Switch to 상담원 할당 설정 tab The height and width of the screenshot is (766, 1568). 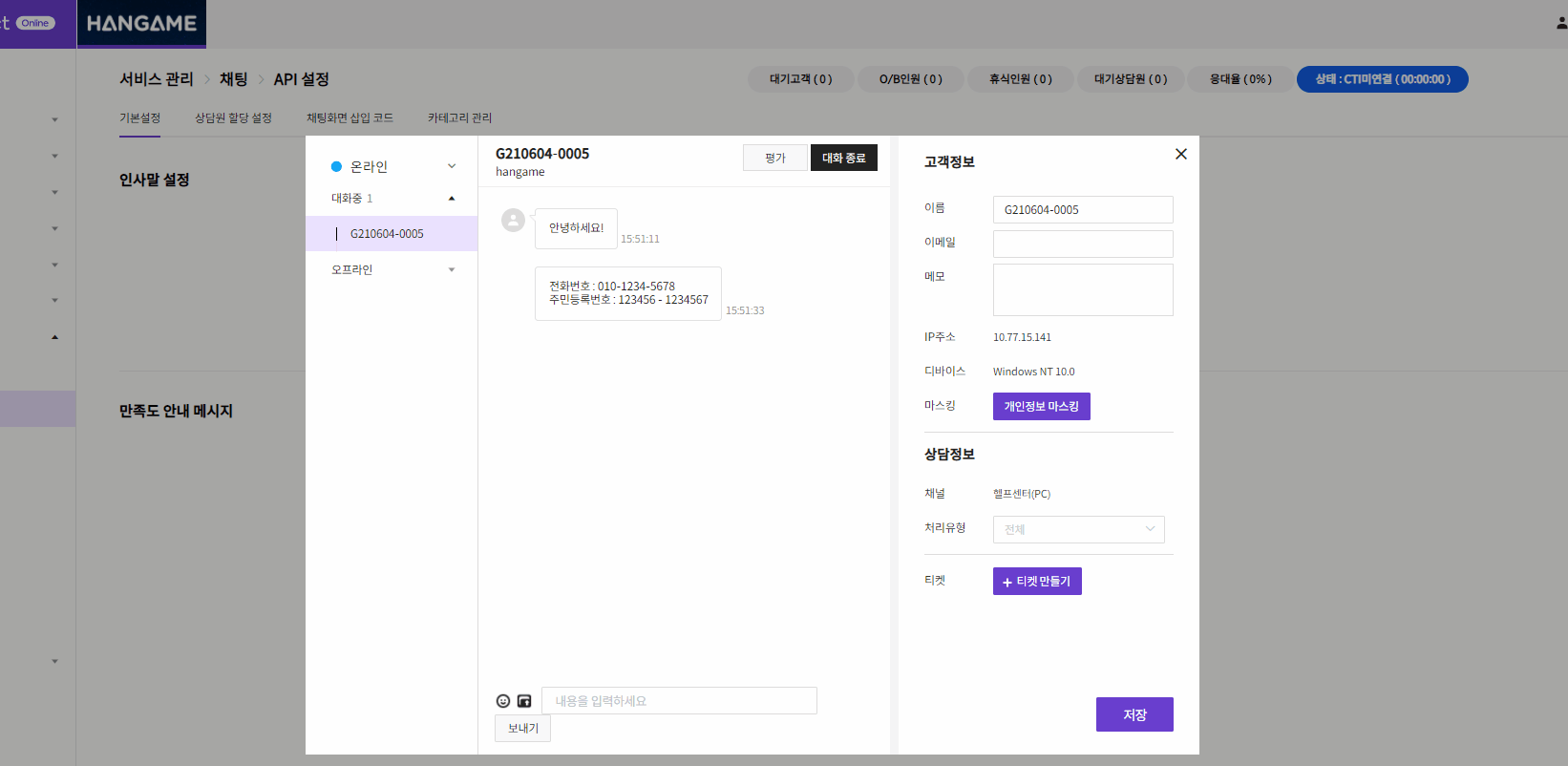coord(233,117)
